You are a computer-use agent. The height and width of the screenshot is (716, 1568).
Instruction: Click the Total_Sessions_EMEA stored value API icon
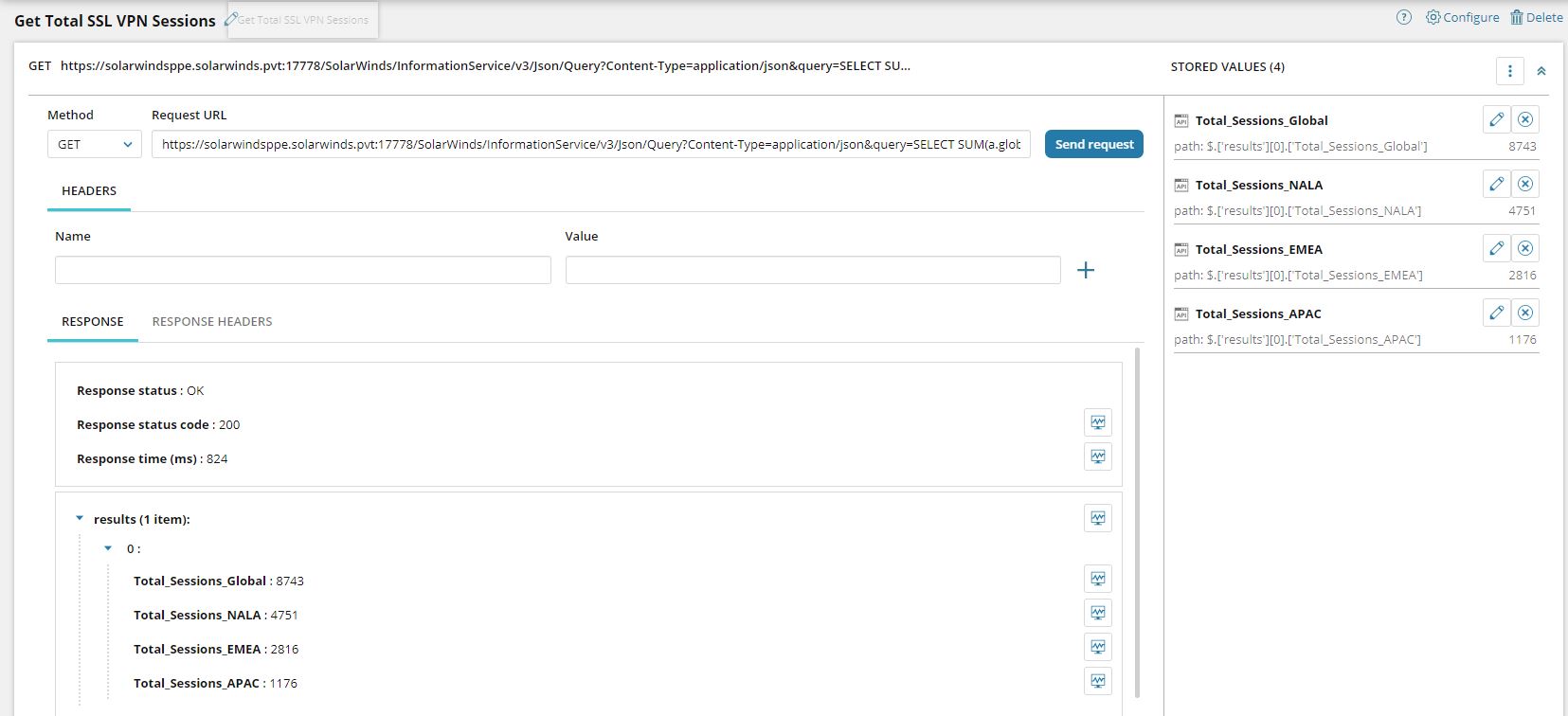click(x=1181, y=250)
